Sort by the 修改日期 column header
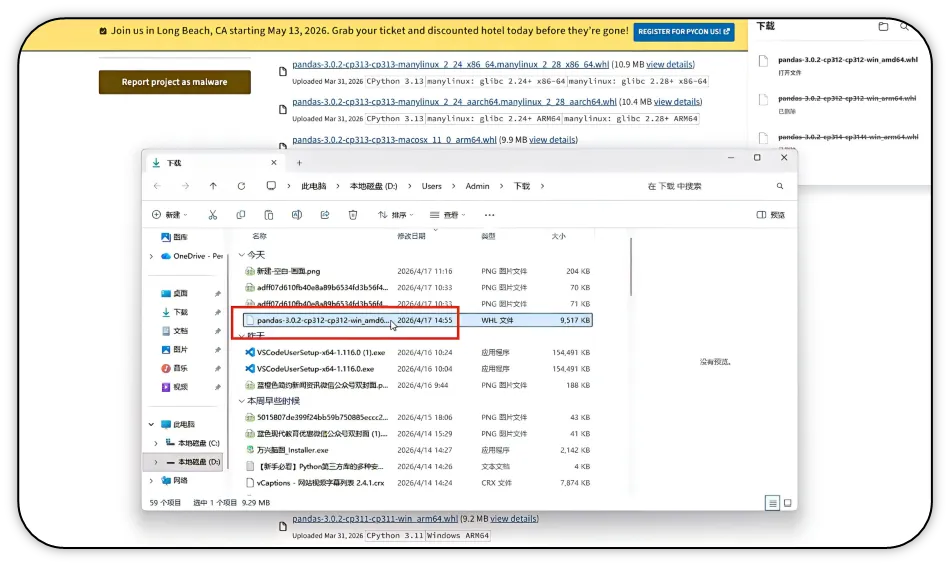Screen dimensions: 950x566 411,236
